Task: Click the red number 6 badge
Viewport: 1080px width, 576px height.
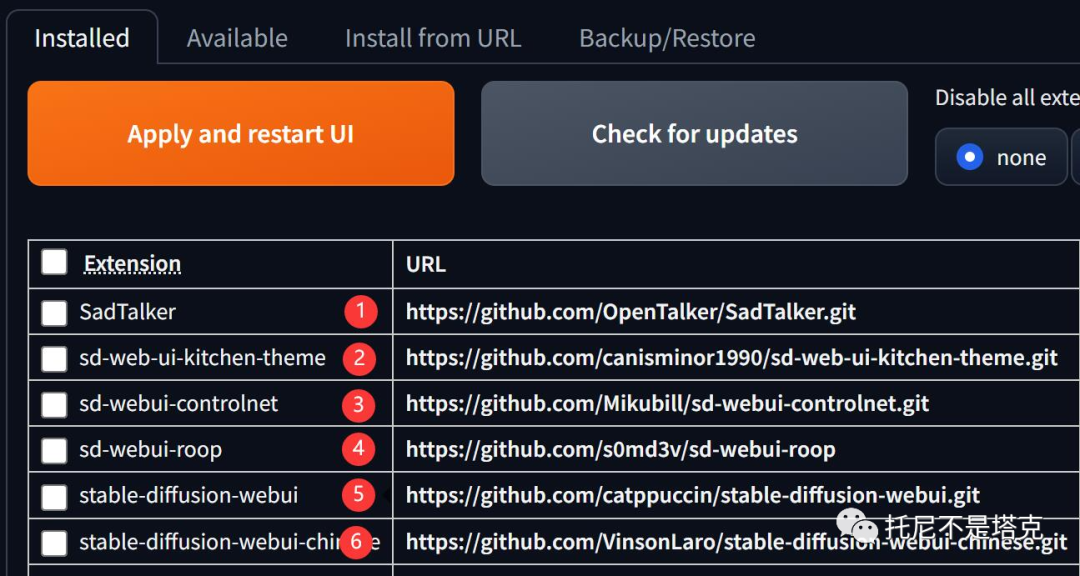Action: pyautogui.click(x=355, y=542)
